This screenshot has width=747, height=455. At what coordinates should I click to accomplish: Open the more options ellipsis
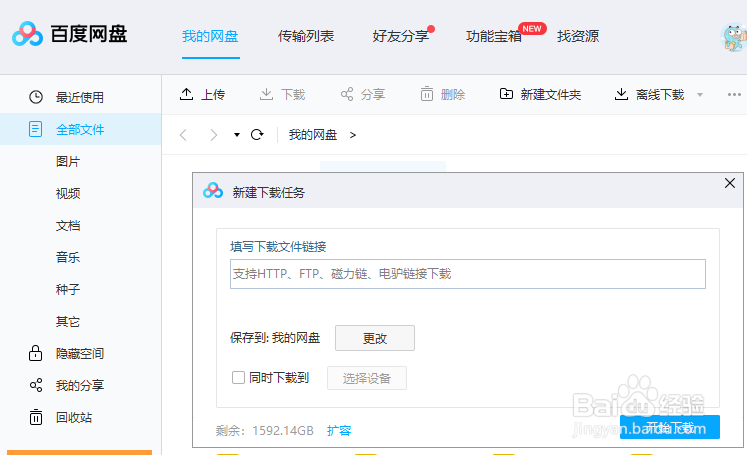click(734, 94)
